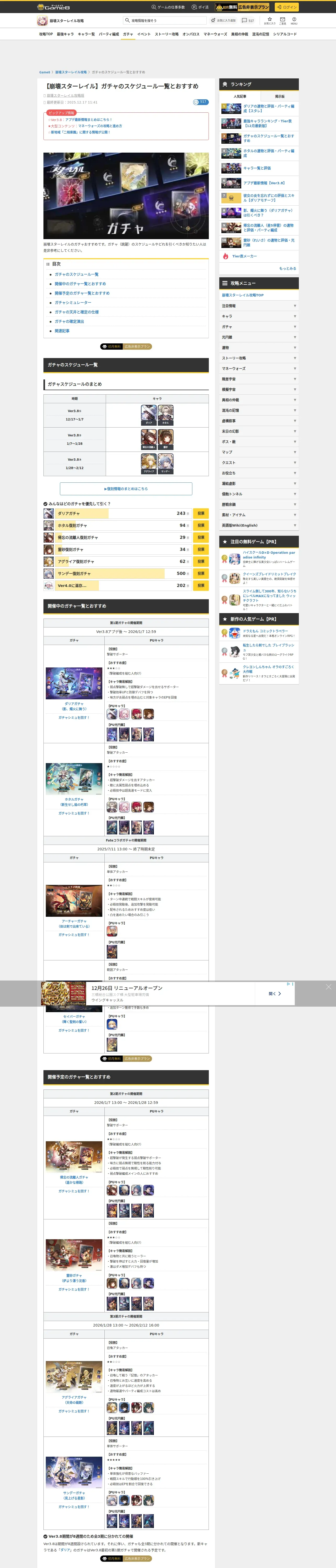The height and width of the screenshot is (1568, 336).
Task: Expand the ストーリー攻略 menu section
Action: point(259,358)
